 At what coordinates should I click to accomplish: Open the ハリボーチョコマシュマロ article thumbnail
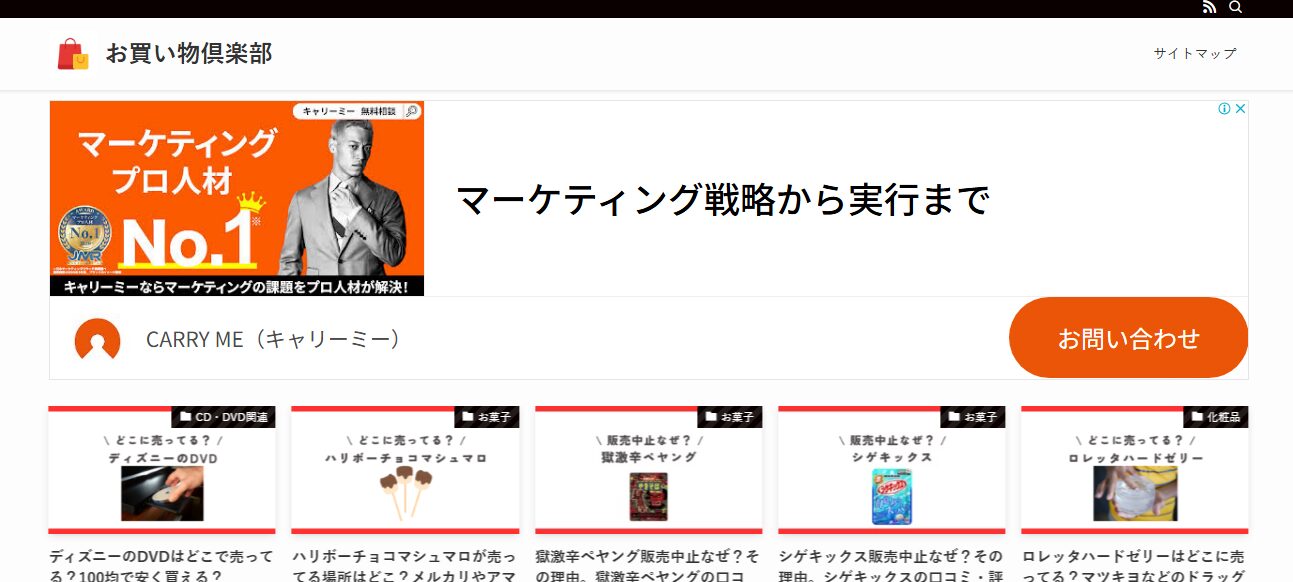[x=405, y=470]
